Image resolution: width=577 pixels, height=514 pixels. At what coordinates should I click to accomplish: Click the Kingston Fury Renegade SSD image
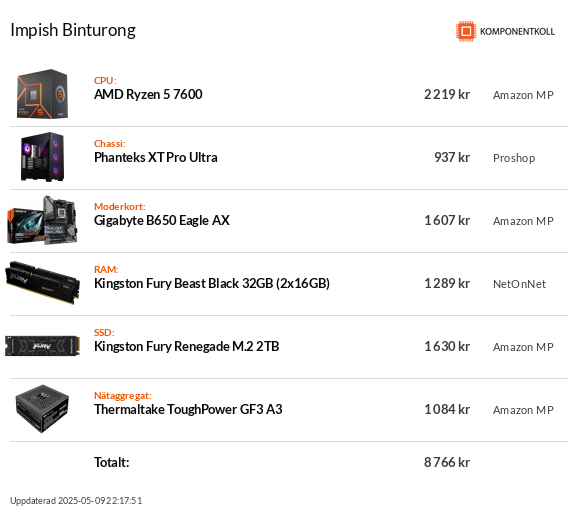(43, 346)
